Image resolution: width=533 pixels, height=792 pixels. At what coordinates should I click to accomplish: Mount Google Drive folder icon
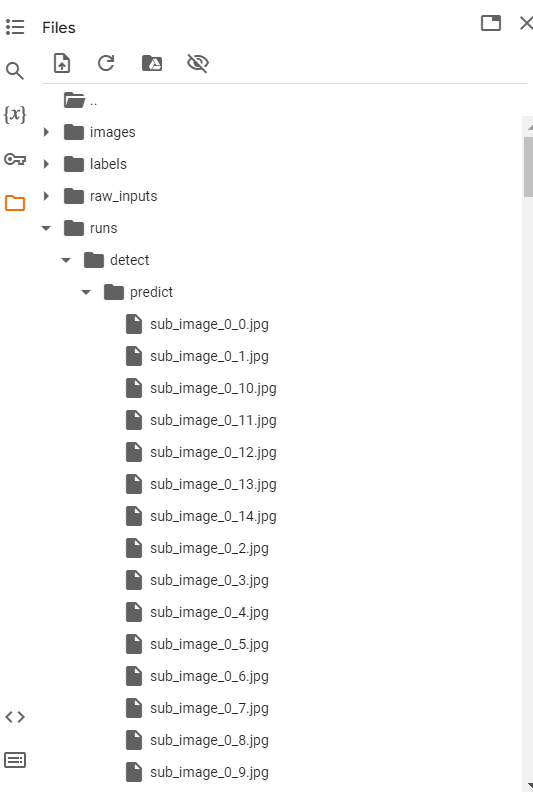(x=152, y=63)
